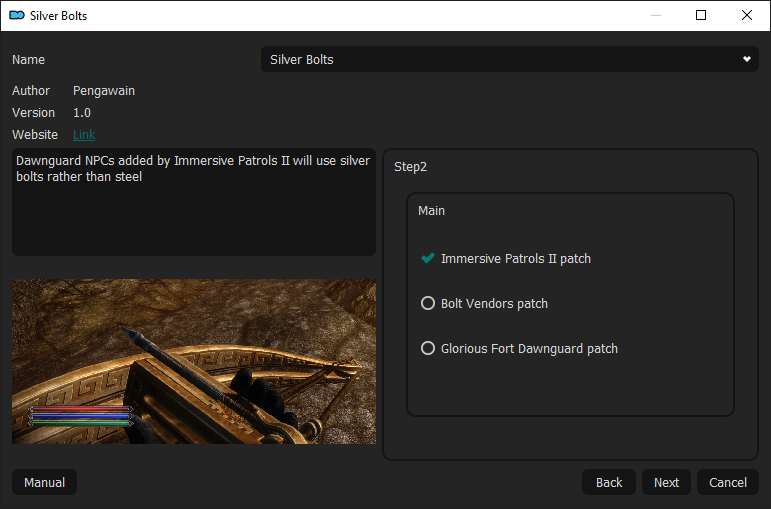This screenshot has width=771, height=509.
Task: Go Back to the previous step
Action: (x=609, y=482)
